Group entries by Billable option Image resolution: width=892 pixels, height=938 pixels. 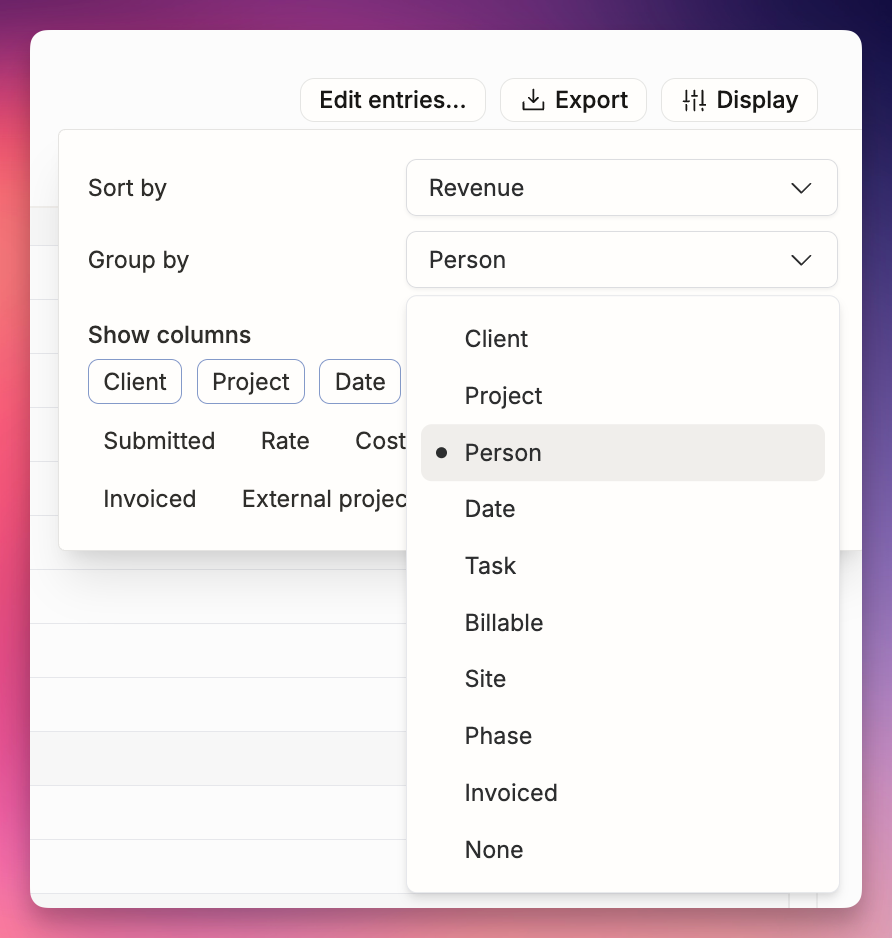tap(623, 623)
